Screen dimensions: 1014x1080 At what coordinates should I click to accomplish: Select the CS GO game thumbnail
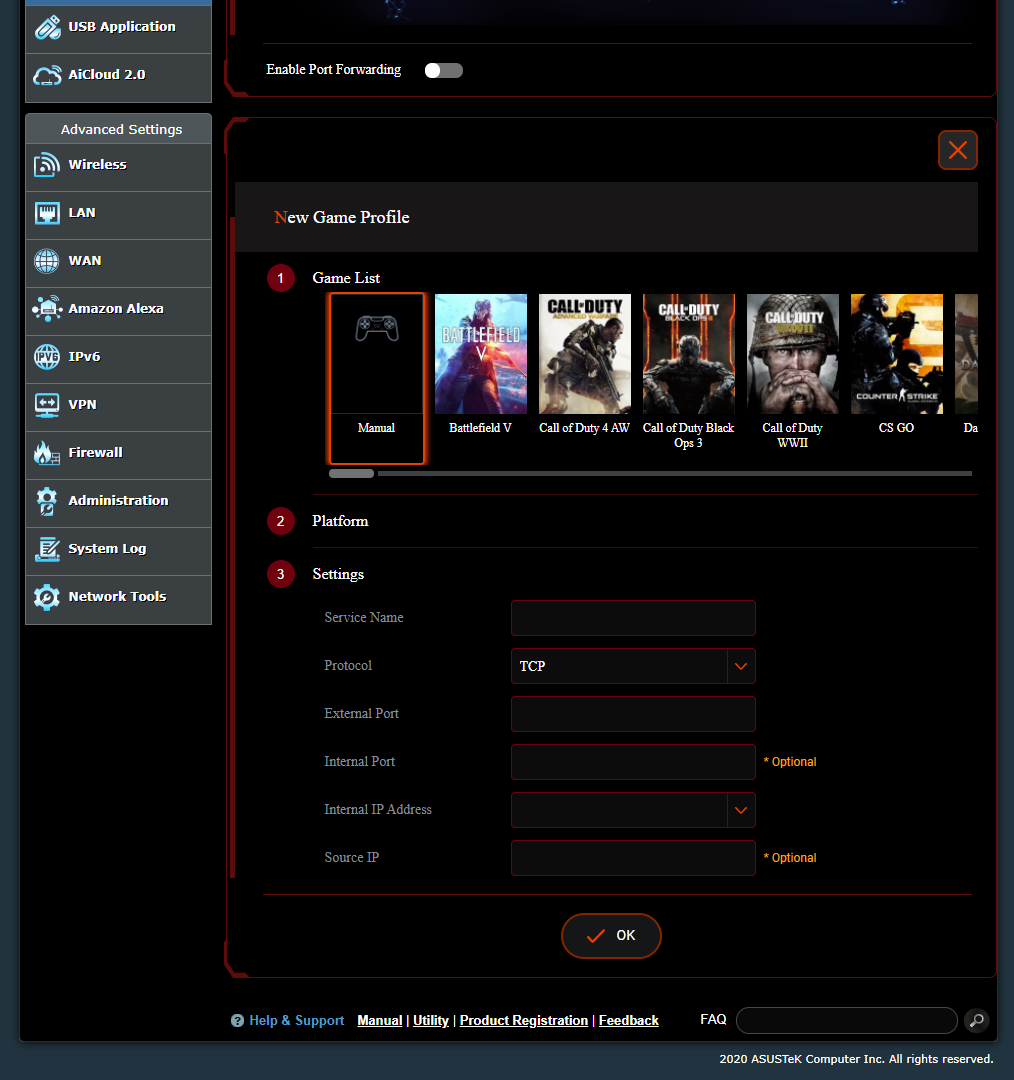pyautogui.click(x=896, y=354)
